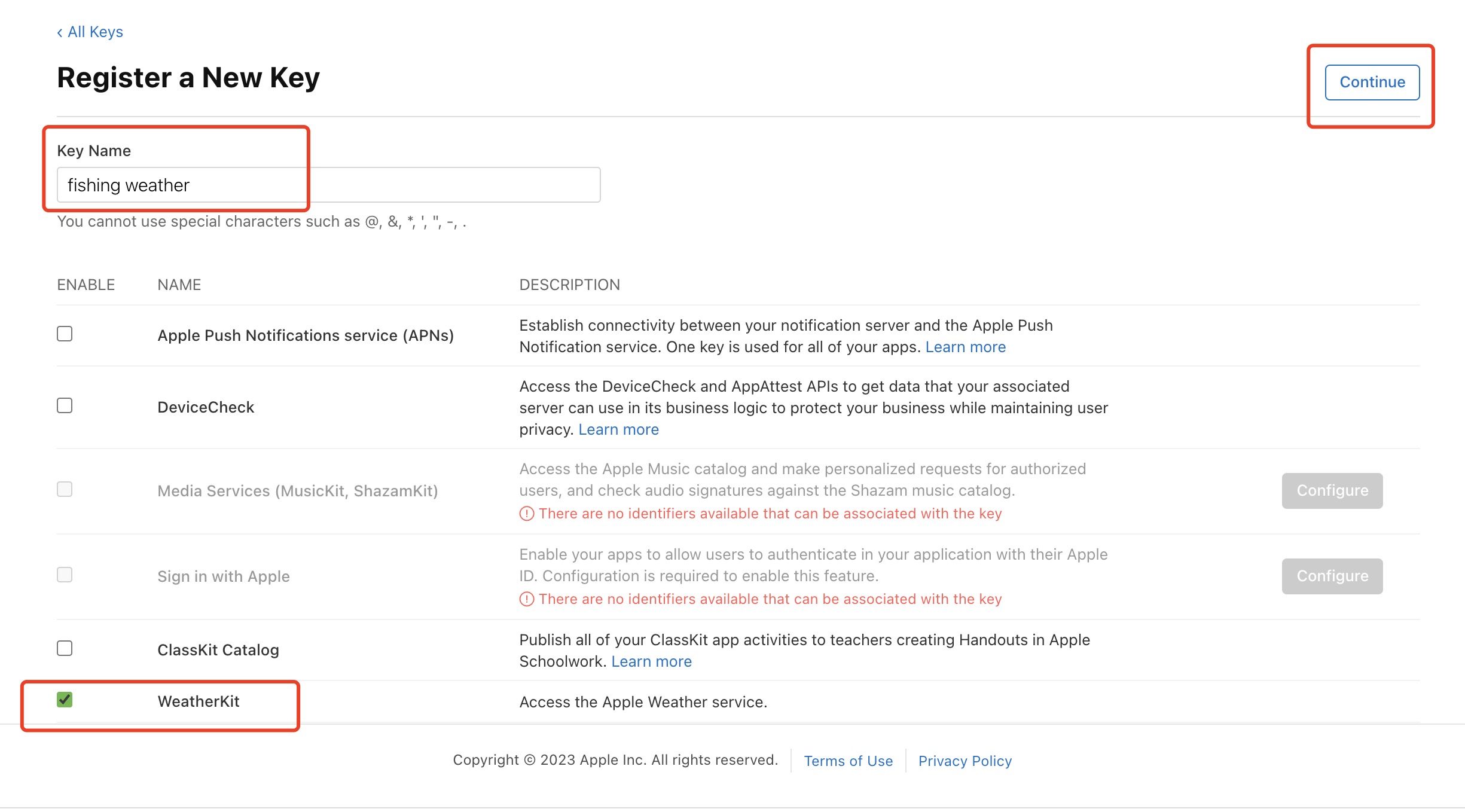Open Learn more link for DeviceCheck
1465x812 pixels.
coord(618,430)
